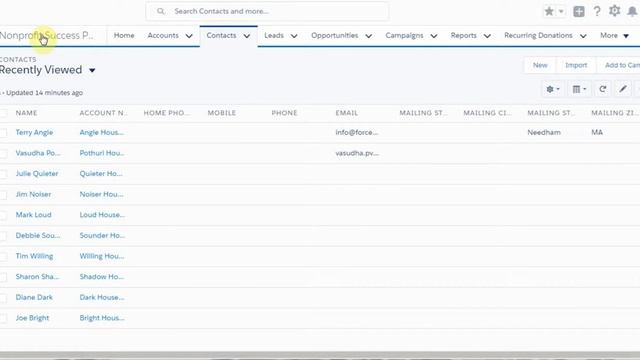Viewport: 640px width, 360px height.
Task: Open the Loud House... account link
Action: coord(102,215)
